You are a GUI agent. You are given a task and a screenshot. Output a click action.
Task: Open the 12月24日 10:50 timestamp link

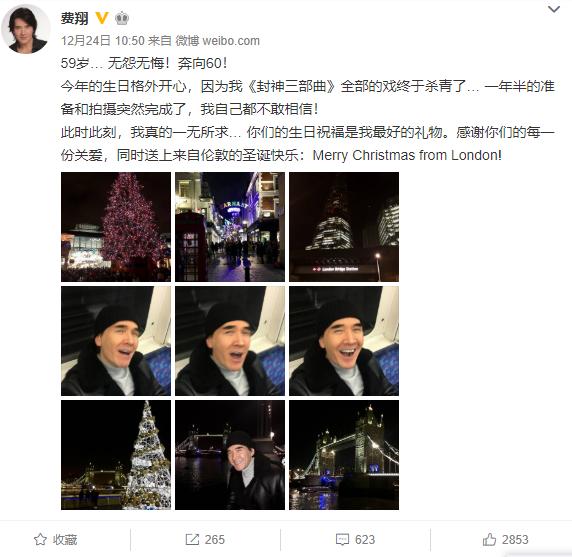[103, 40]
